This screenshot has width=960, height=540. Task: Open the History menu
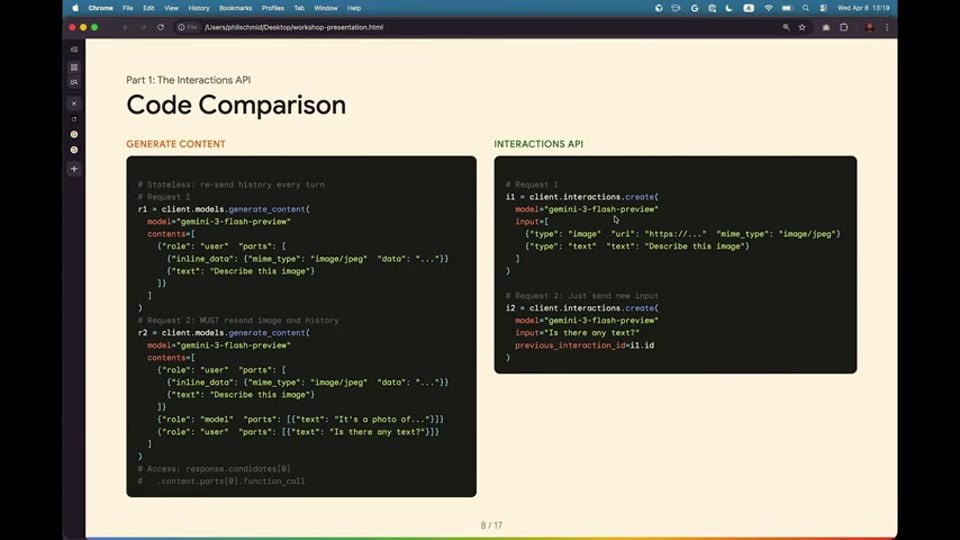(x=198, y=8)
